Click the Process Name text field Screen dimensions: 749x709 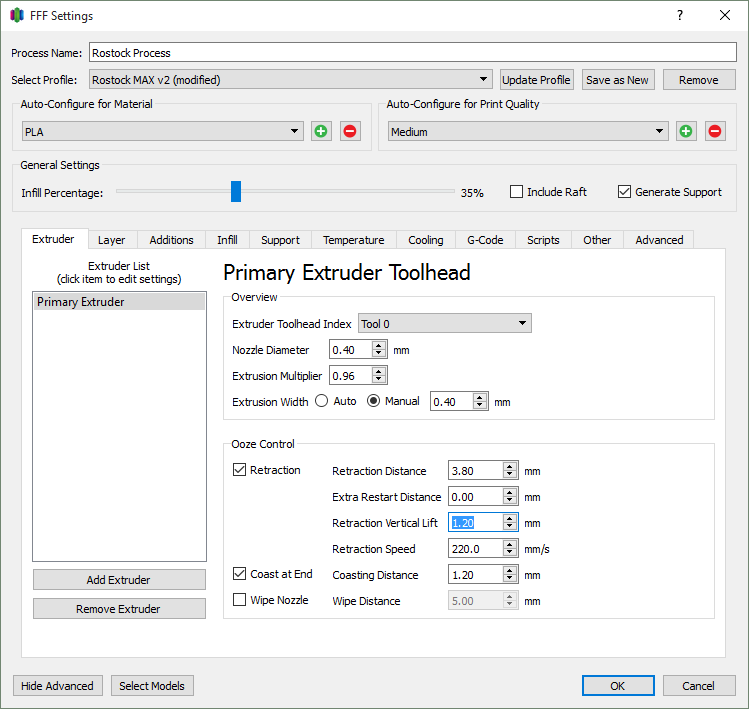point(412,53)
